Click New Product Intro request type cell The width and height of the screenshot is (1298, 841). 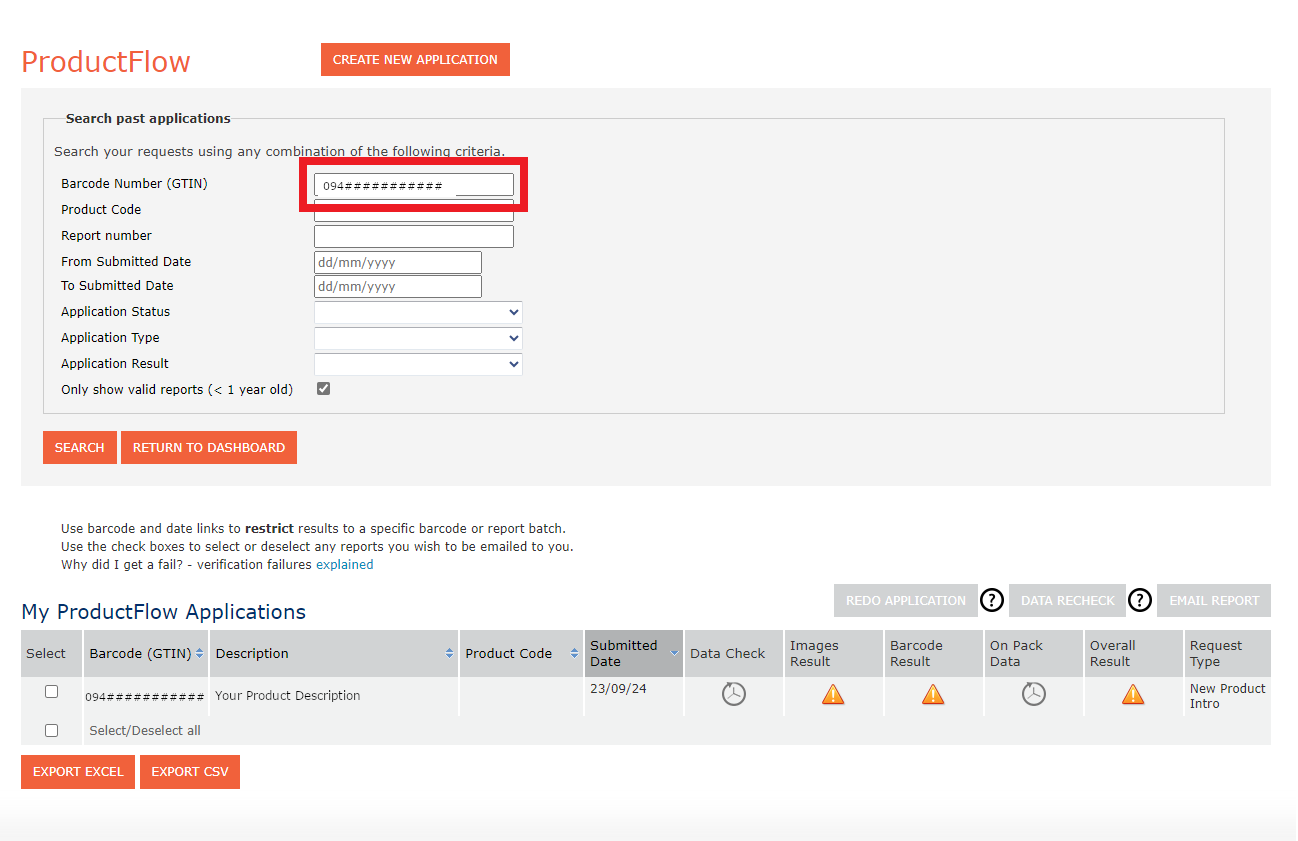(x=1227, y=696)
